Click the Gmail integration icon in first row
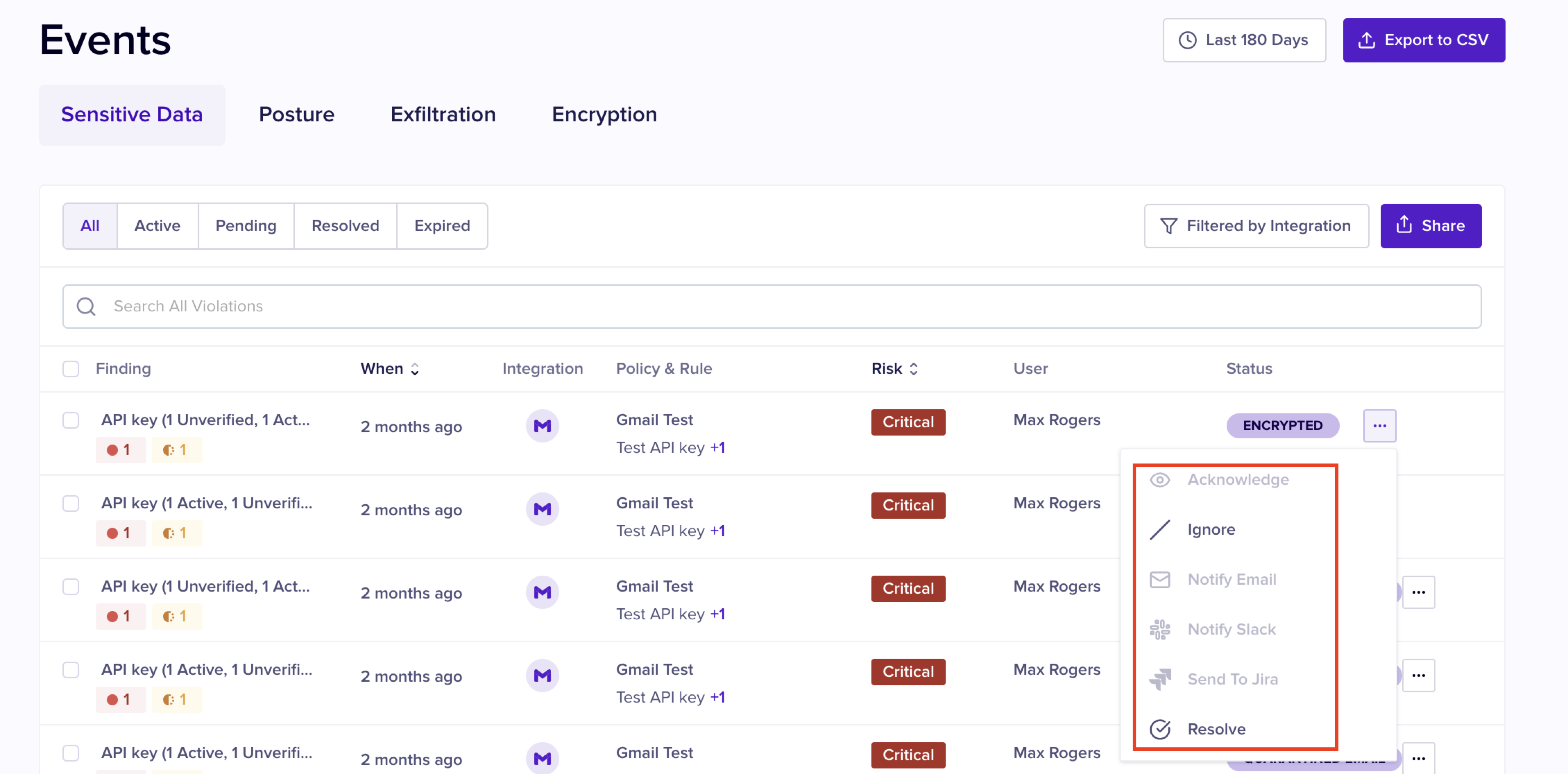 [x=542, y=425]
